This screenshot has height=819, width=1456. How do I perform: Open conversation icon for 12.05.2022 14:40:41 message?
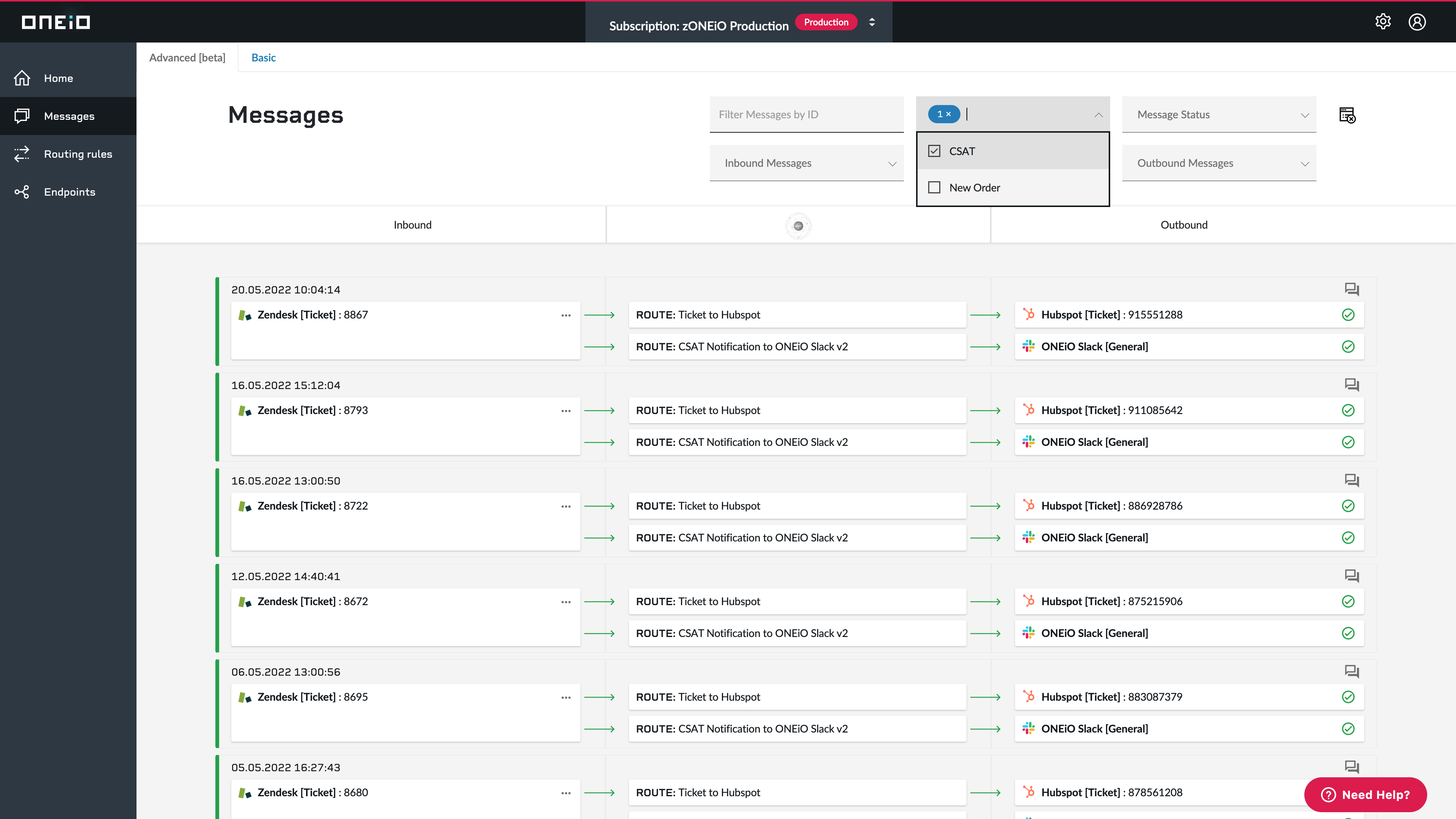pos(1351,576)
